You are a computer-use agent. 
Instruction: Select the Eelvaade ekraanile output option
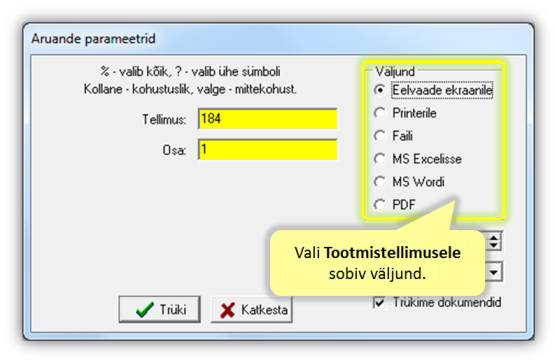click(380, 90)
